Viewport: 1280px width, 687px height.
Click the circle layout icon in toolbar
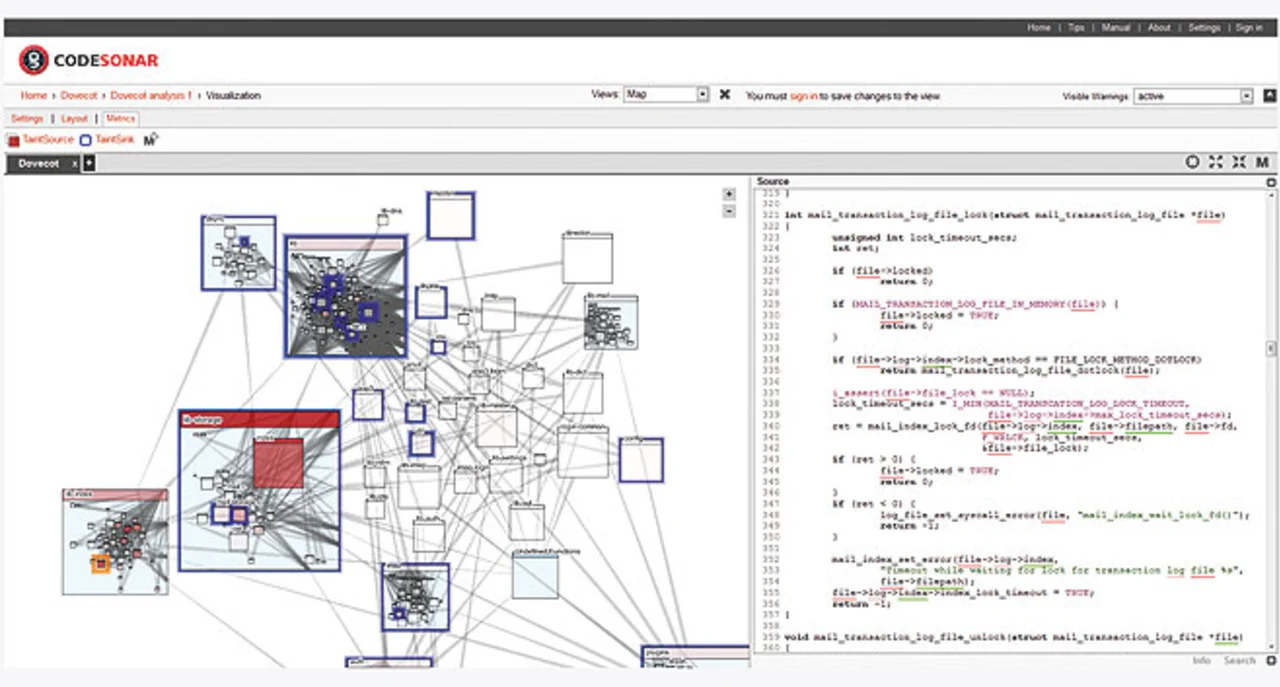tap(1192, 162)
